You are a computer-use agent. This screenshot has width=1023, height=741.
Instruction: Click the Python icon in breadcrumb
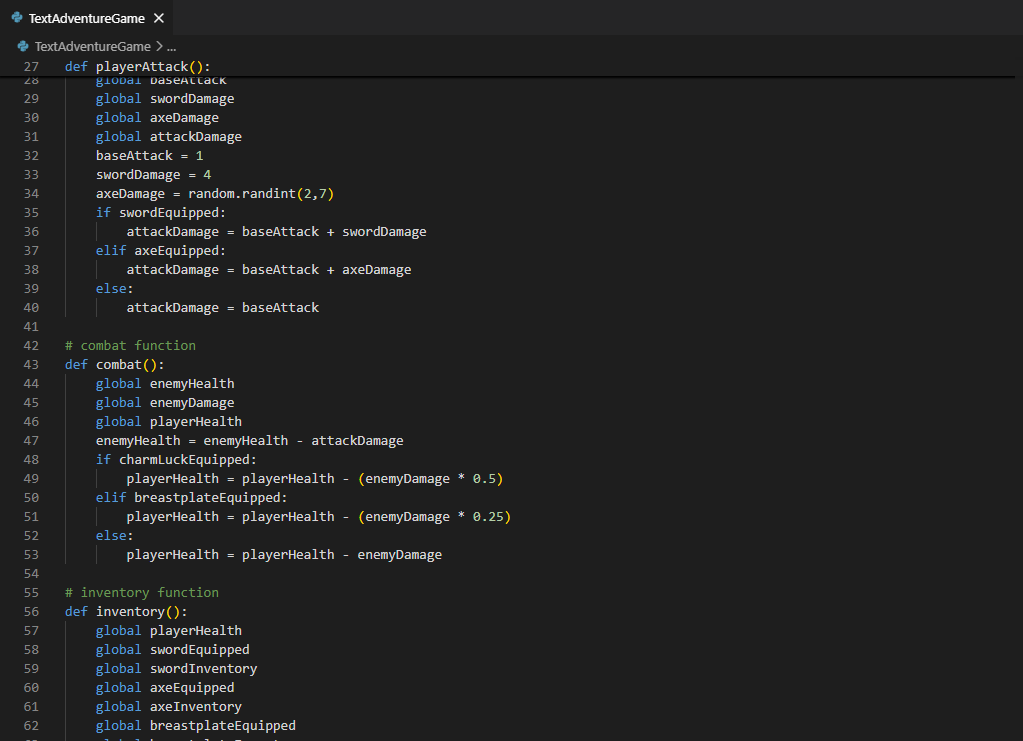pyautogui.click(x=23, y=46)
